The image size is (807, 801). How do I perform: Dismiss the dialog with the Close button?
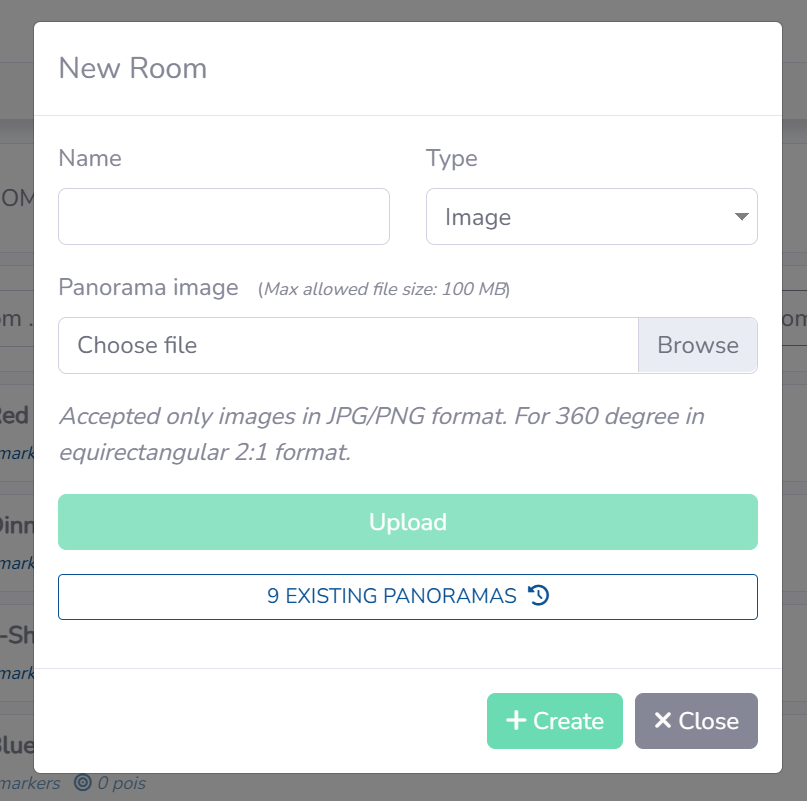click(x=696, y=721)
